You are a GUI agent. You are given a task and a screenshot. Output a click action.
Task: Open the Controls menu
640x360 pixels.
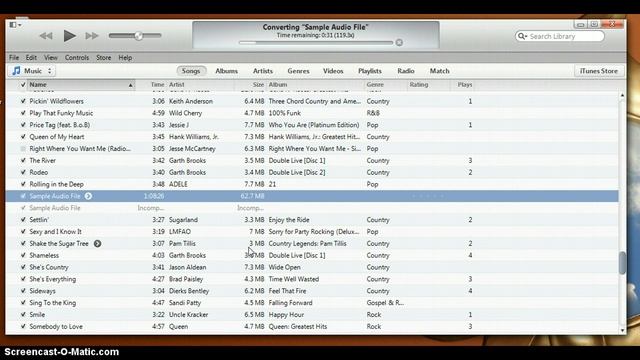click(x=77, y=58)
